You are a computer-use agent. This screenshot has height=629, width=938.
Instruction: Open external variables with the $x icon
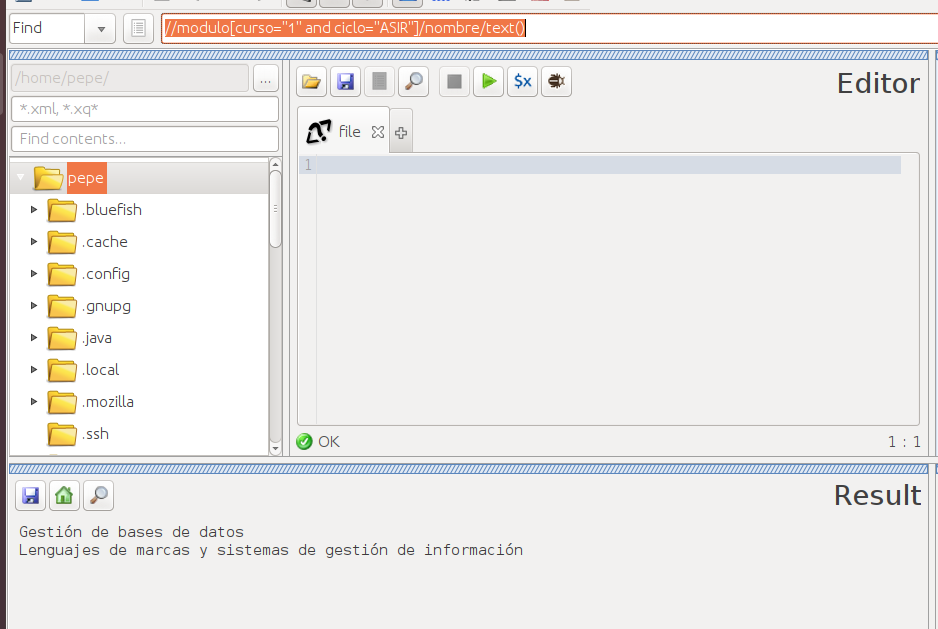(522, 81)
